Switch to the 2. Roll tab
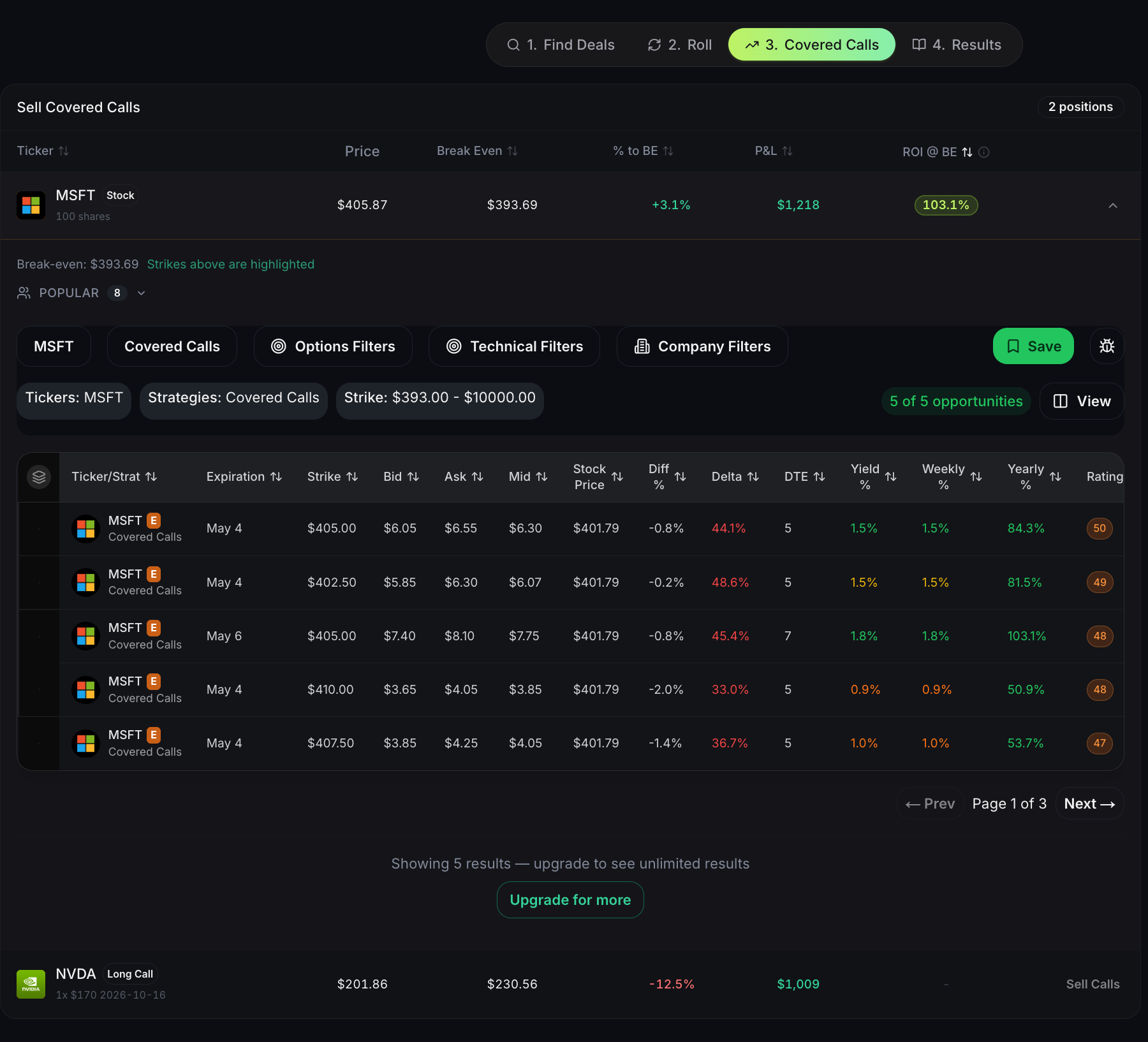This screenshot has height=1042, width=1148. tap(680, 45)
